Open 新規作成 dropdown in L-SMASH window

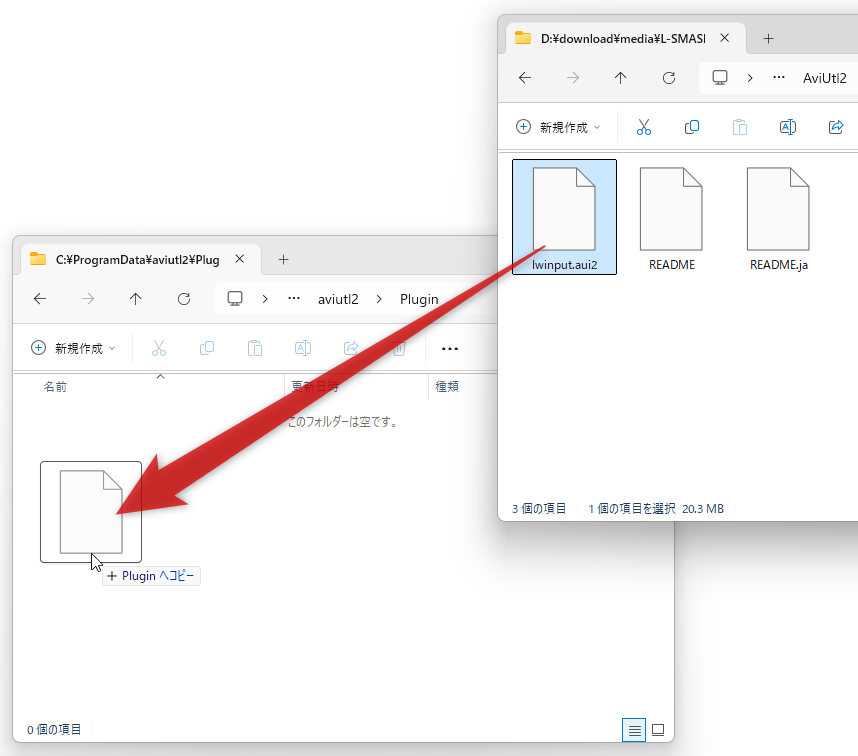(x=558, y=127)
